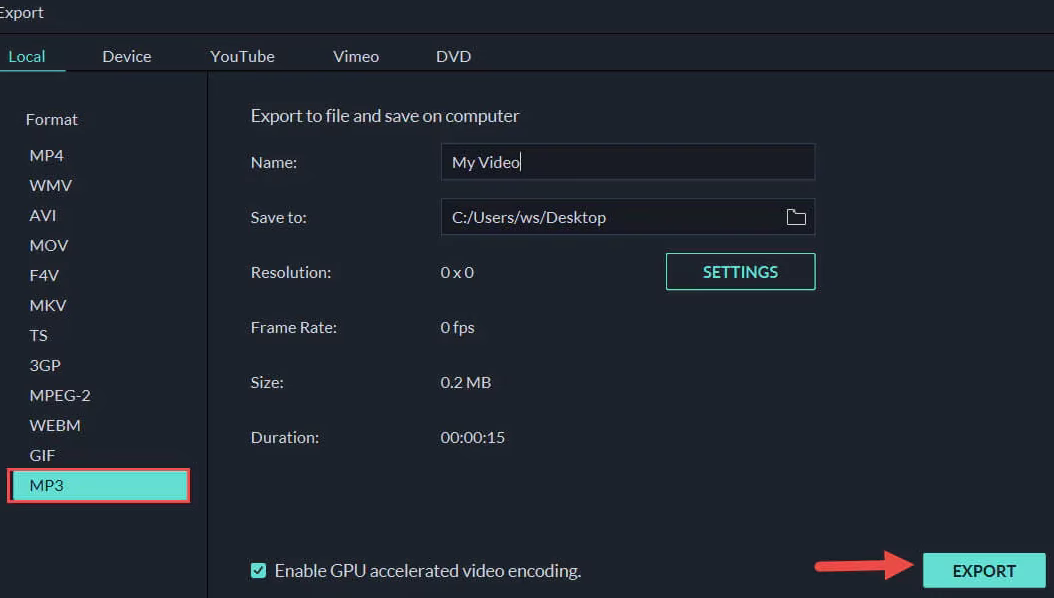This screenshot has height=598, width=1054.
Task: Open the YouTube export tab
Action: [242, 56]
